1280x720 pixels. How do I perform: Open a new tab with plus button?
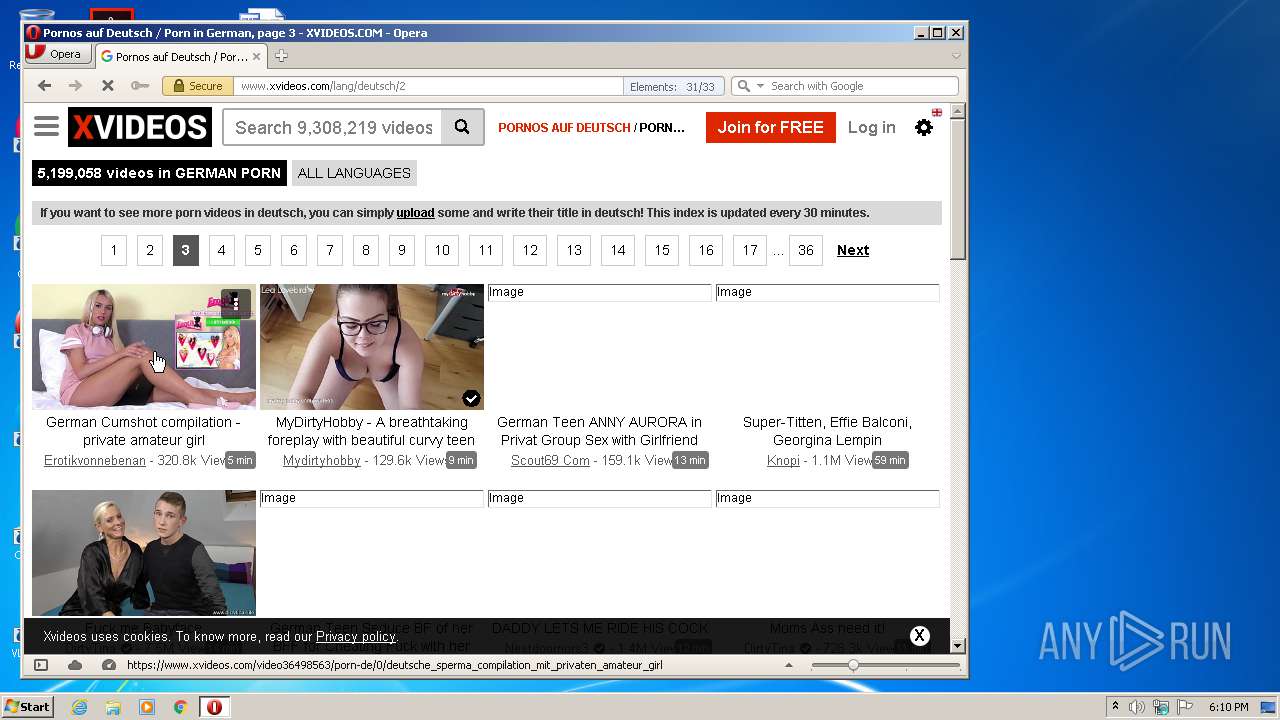tap(281, 56)
